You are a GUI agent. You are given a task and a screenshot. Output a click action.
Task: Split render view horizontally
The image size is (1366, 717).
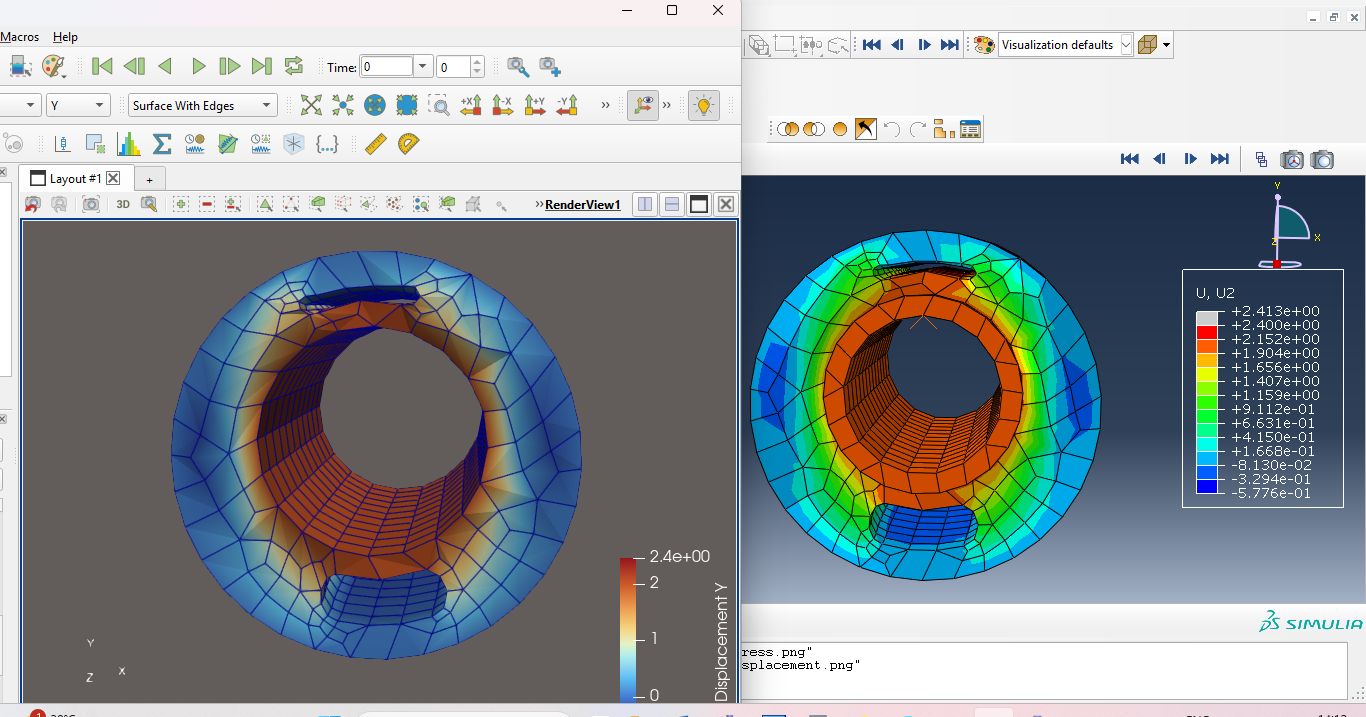[x=645, y=204]
